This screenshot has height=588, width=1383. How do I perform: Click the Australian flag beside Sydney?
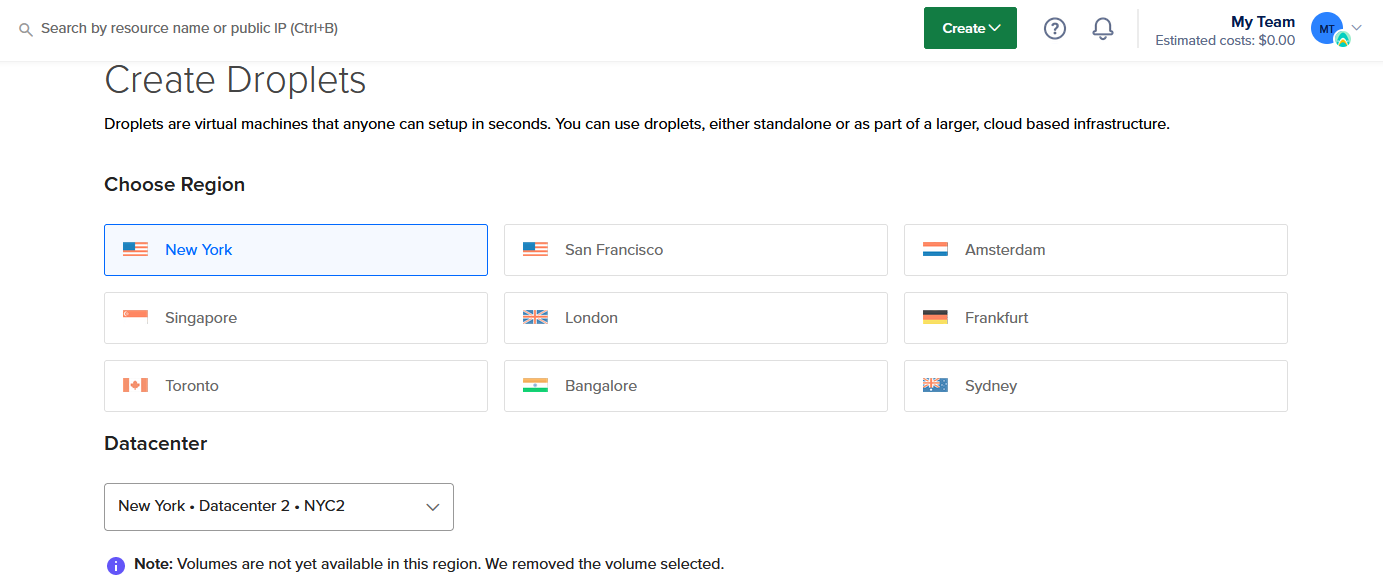[935, 385]
